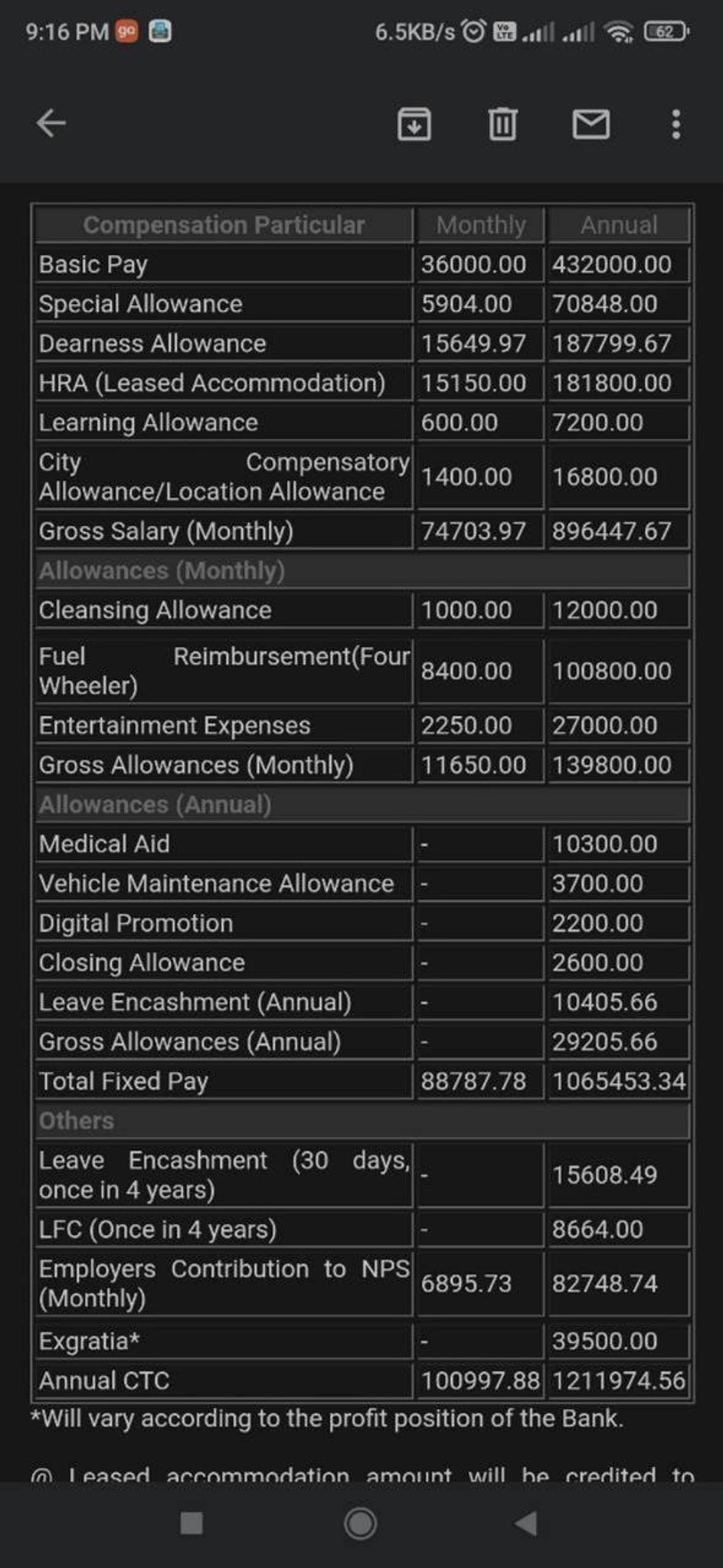The image size is (723, 1568).
Task: Tap the Others section header row
Action: click(x=362, y=1121)
